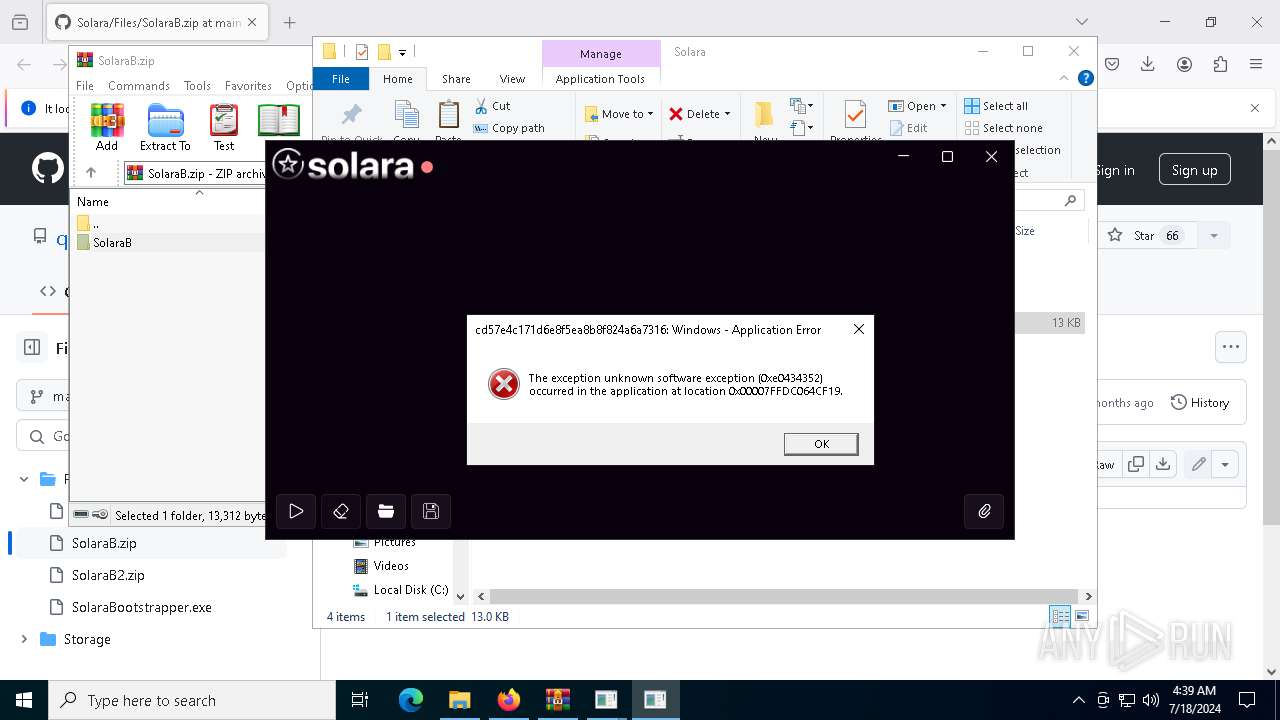Switch to the Share tab in Explorer

click(x=456, y=79)
